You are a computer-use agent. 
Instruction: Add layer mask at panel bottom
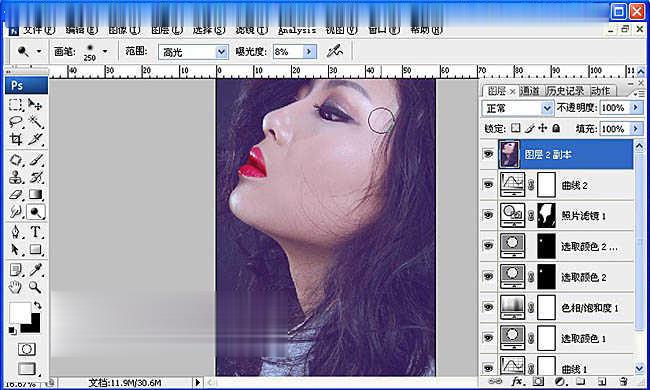tap(538, 381)
